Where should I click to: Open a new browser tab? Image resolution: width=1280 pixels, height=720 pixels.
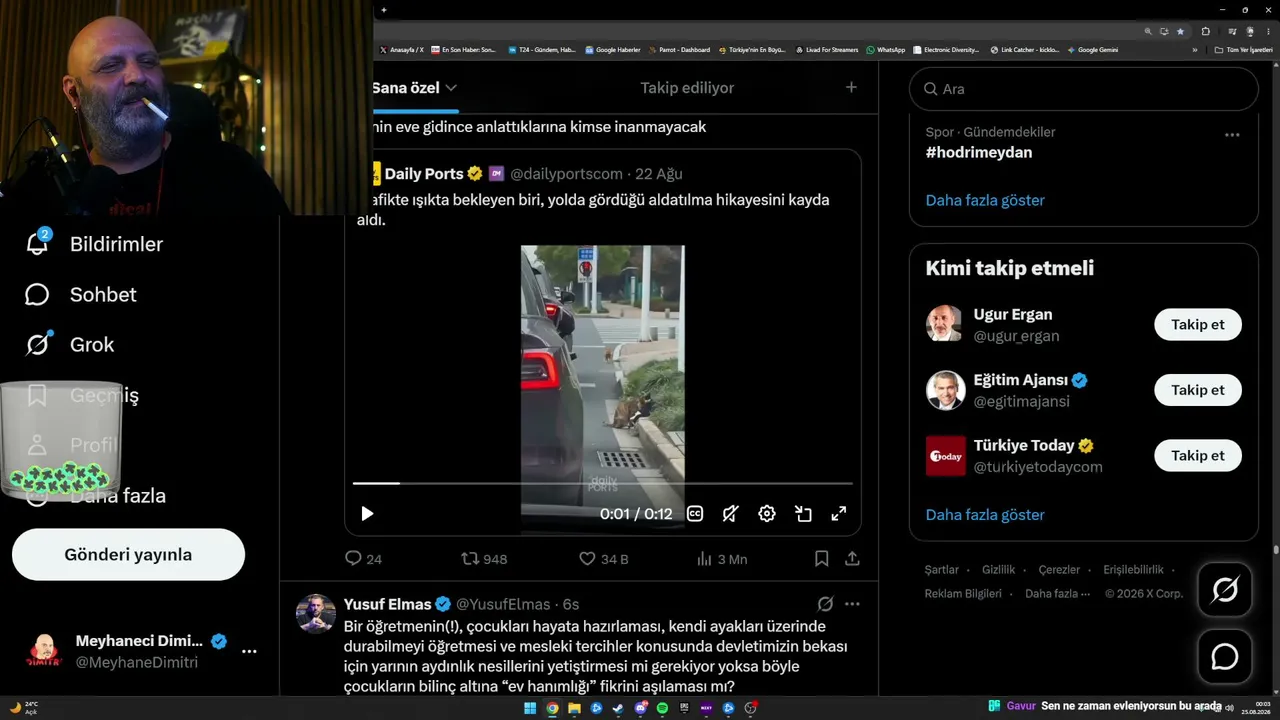[384, 10]
